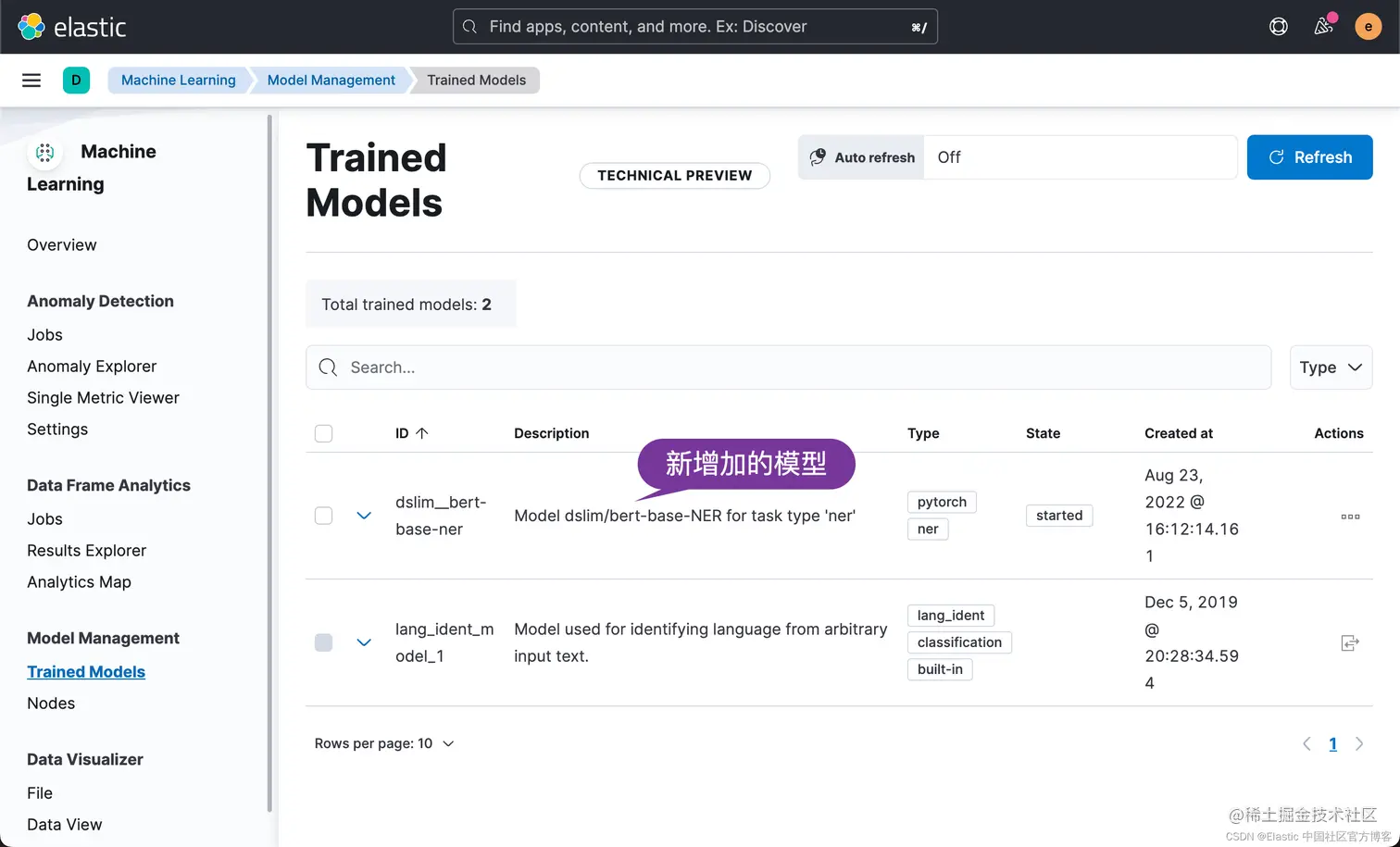Image resolution: width=1400 pixels, height=847 pixels.
Task: Click export icon for lang_ident_model_1
Action: click(1350, 642)
